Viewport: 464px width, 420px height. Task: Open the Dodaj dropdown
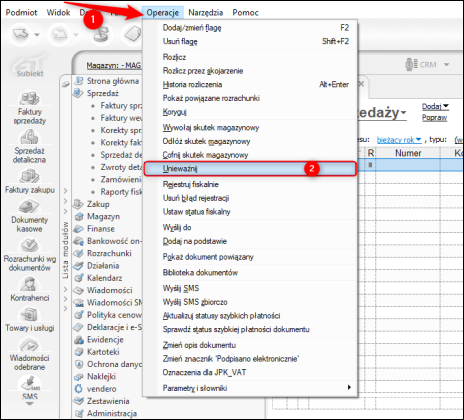435,106
